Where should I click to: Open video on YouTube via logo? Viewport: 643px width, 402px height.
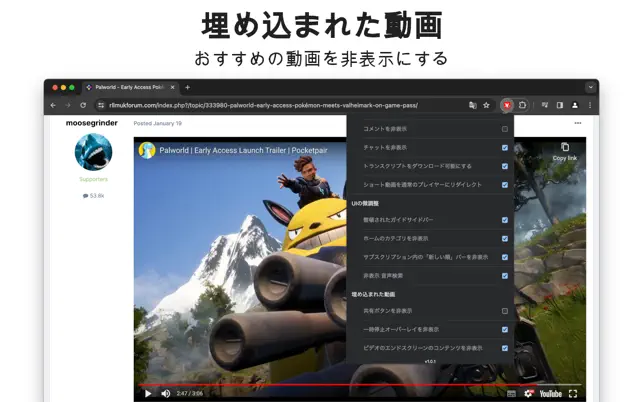click(550, 394)
